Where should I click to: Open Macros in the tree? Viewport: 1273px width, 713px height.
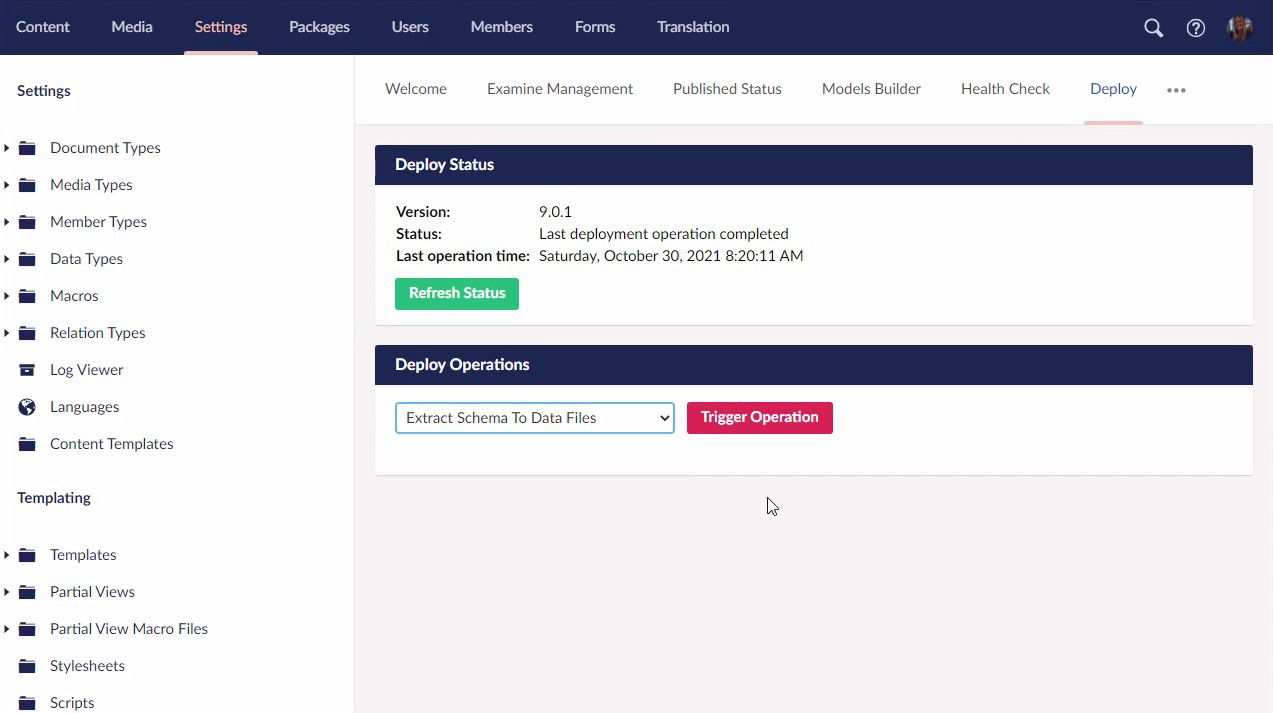pyautogui.click(x=74, y=296)
